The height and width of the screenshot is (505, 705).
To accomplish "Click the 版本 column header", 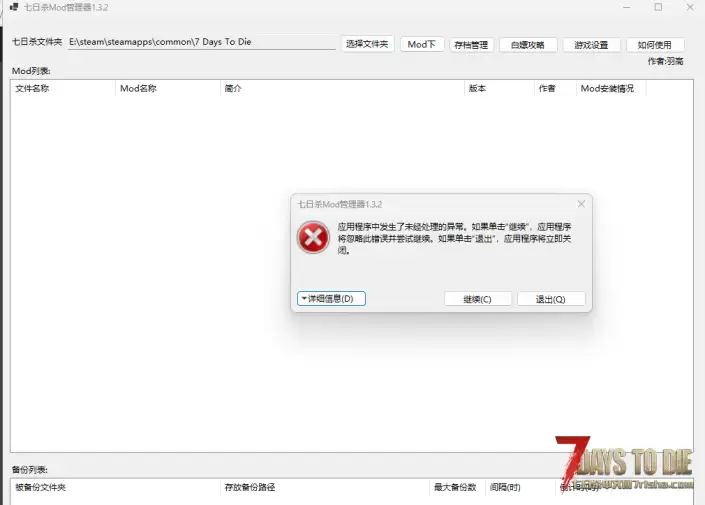I will (498, 89).
